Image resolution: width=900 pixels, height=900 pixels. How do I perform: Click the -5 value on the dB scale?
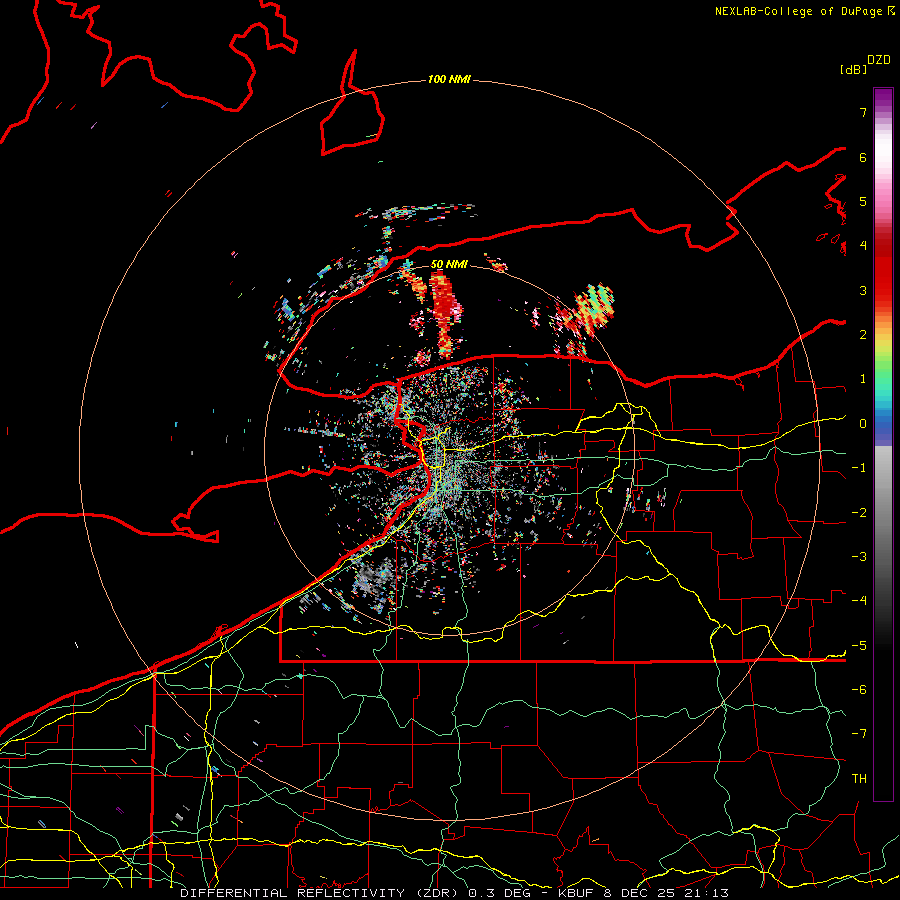tap(859, 646)
